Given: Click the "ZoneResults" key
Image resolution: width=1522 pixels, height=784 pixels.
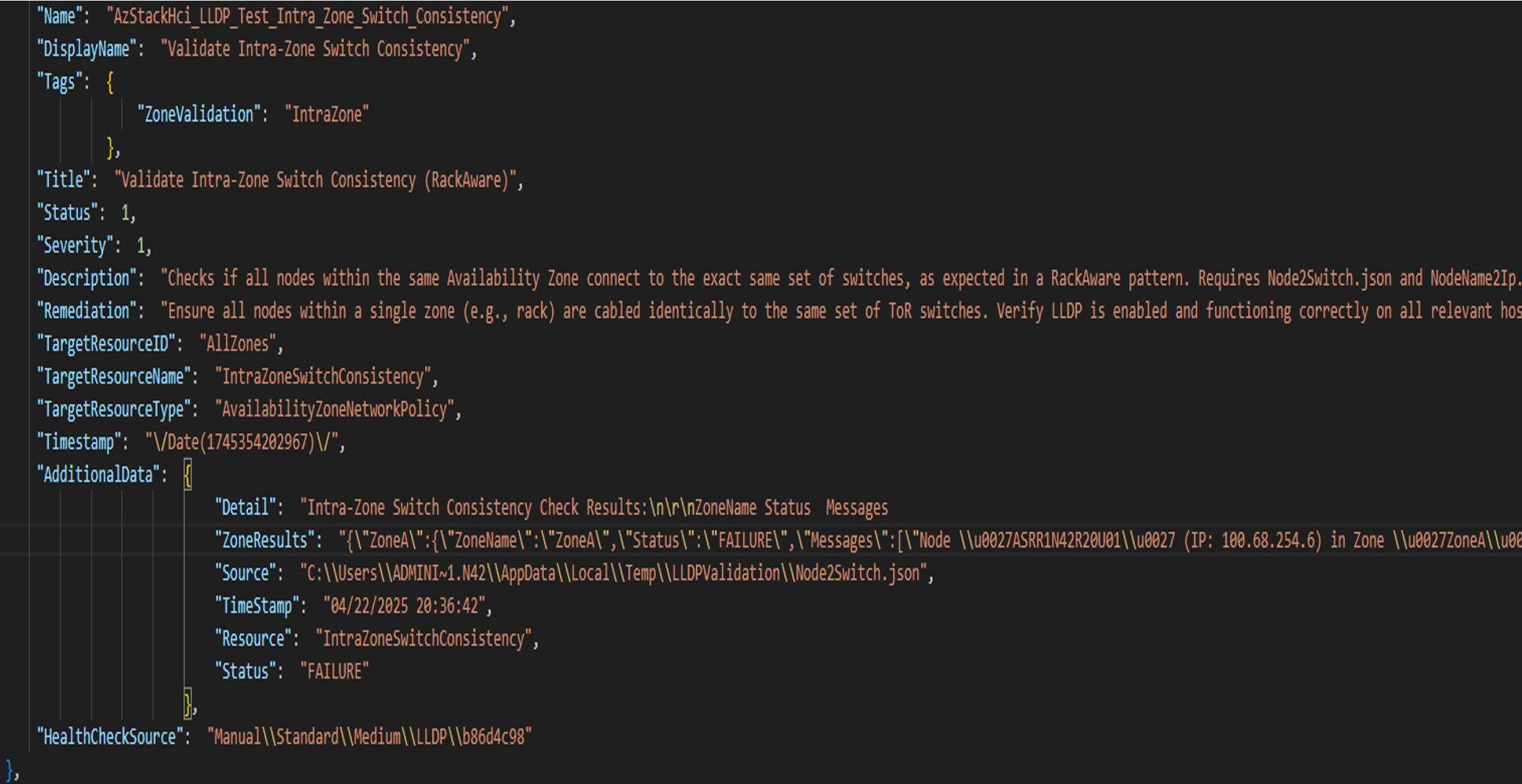Looking at the screenshot, I should 268,541.
